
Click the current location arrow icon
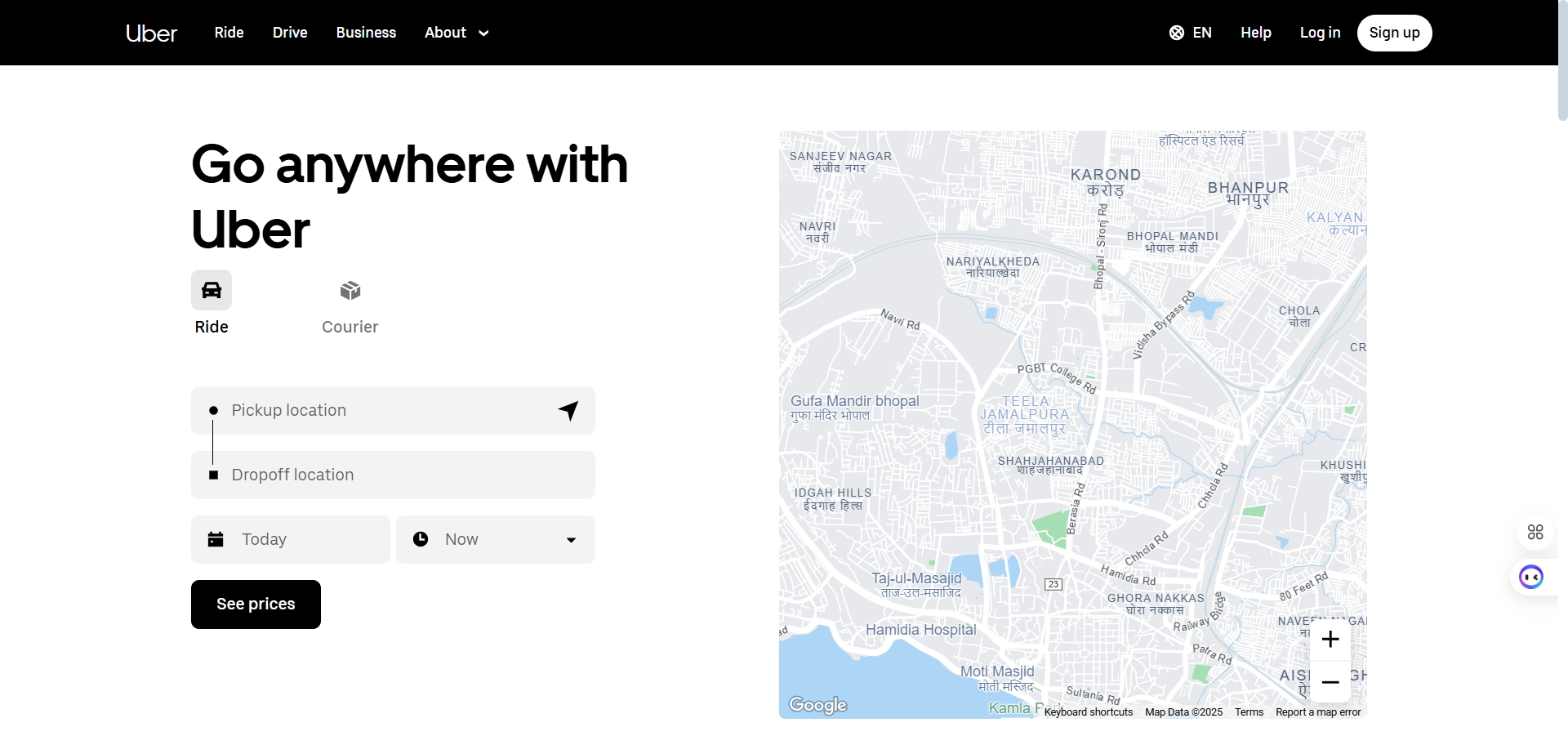(x=568, y=411)
